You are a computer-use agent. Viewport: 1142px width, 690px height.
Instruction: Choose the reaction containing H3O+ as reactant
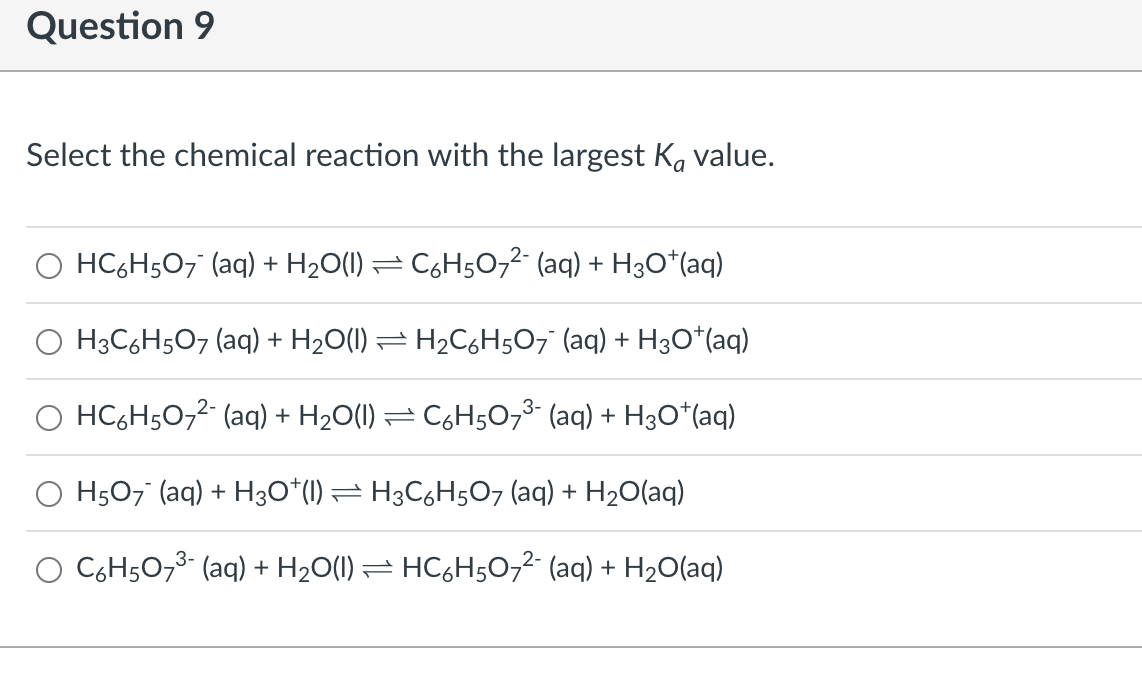[x=380, y=492]
